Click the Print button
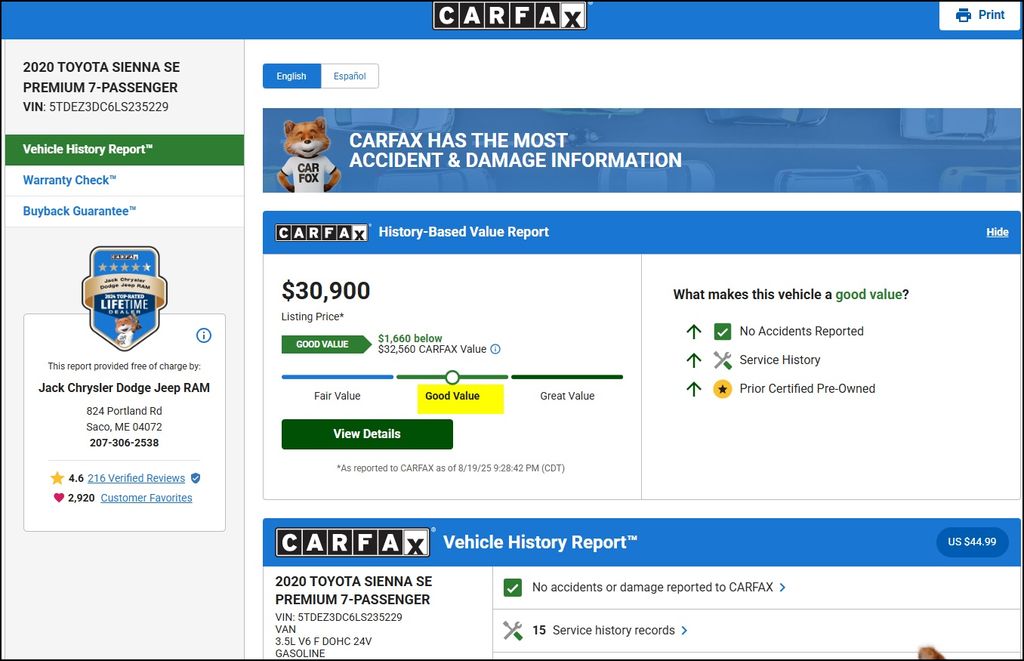This screenshot has height=661, width=1024. click(980, 15)
